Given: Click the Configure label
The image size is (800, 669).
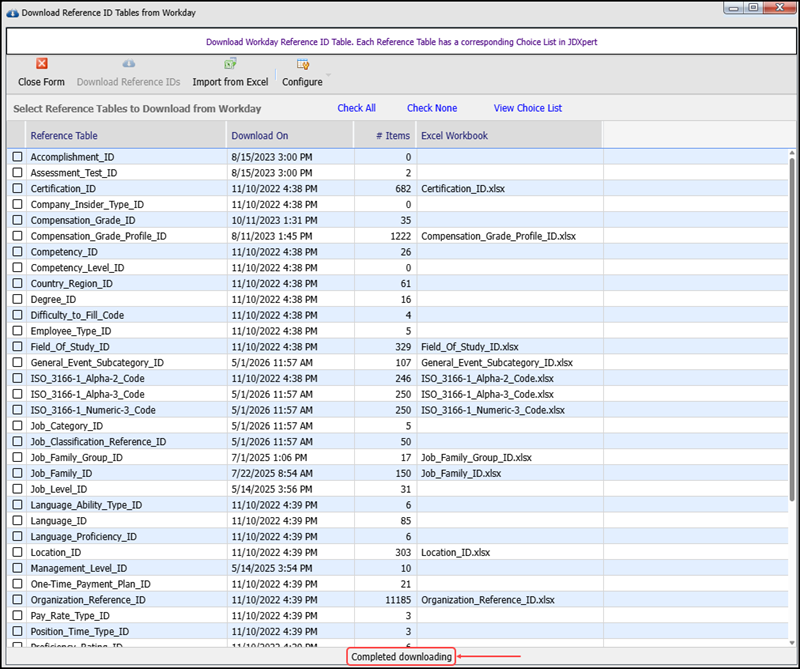Looking at the screenshot, I should 303,82.
